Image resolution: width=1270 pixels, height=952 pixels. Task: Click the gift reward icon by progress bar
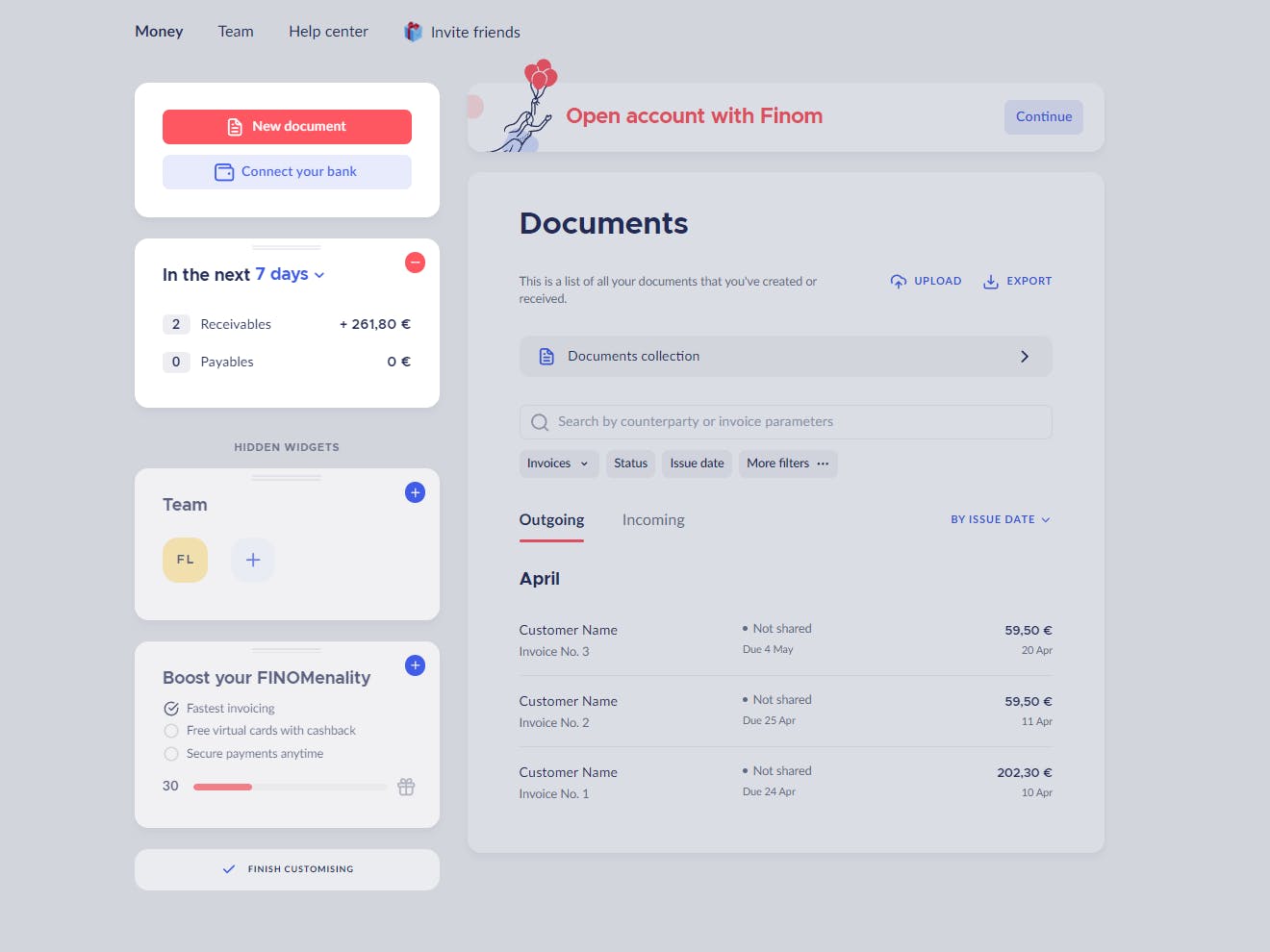tap(406, 787)
